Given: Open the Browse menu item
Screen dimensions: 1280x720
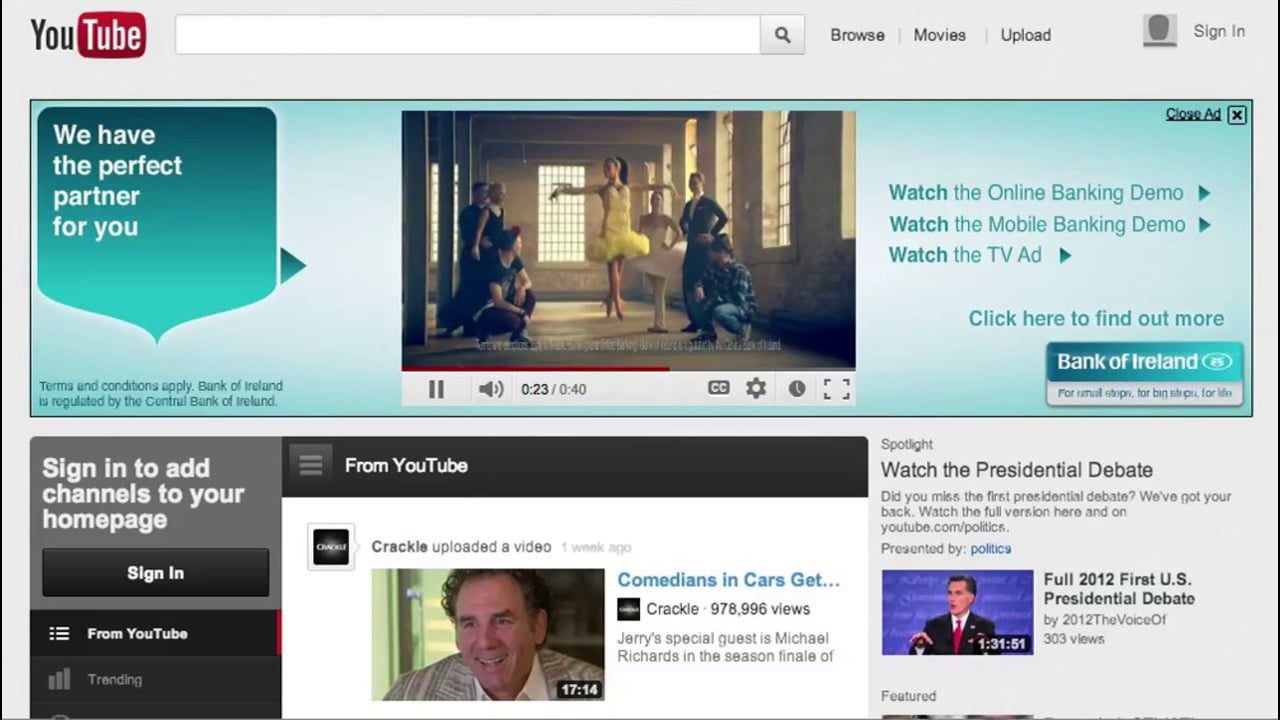Looking at the screenshot, I should pyautogui.click(x=857, y=35).
